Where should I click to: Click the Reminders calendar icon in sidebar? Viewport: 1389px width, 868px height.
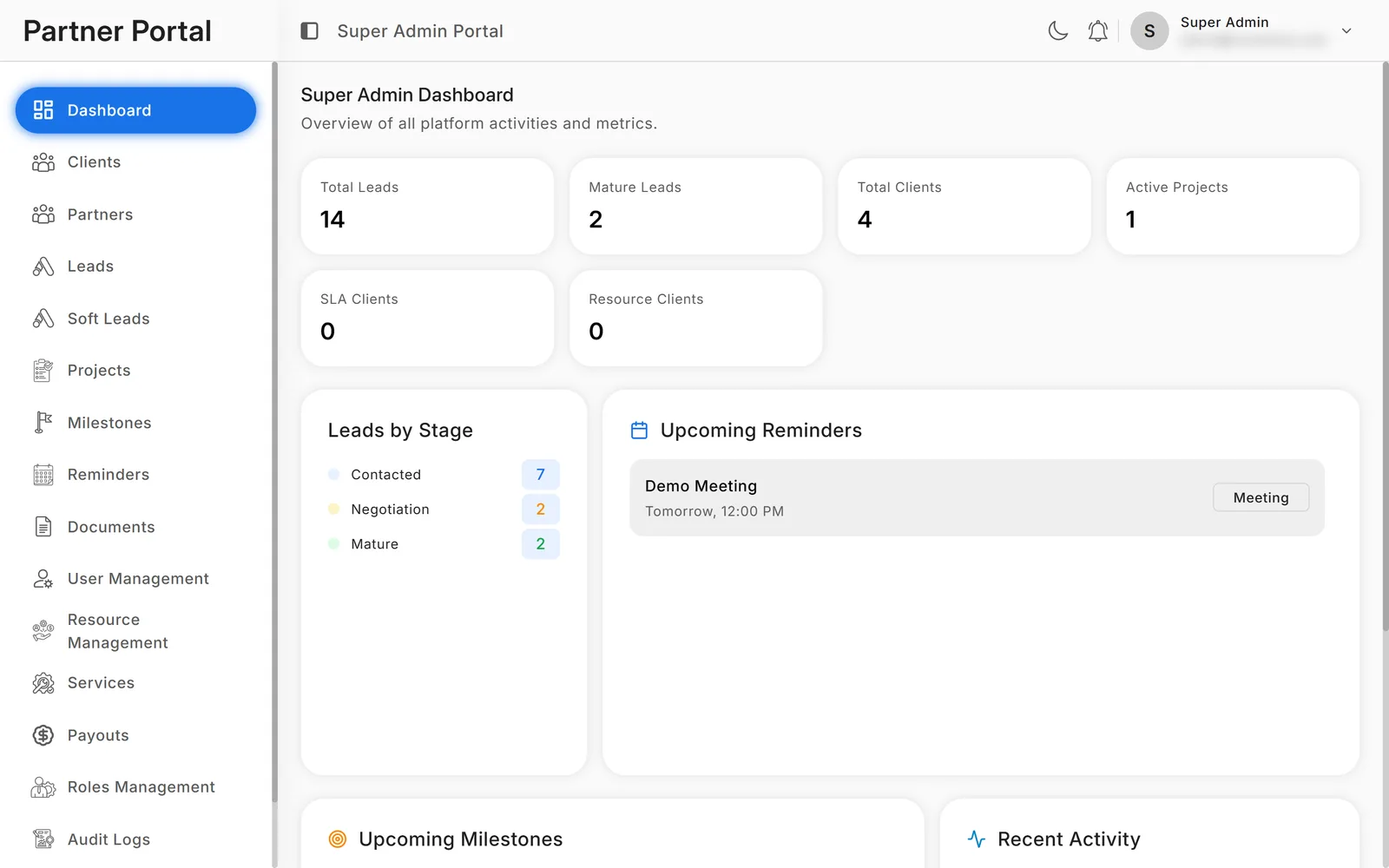click(x=43, y=475)
